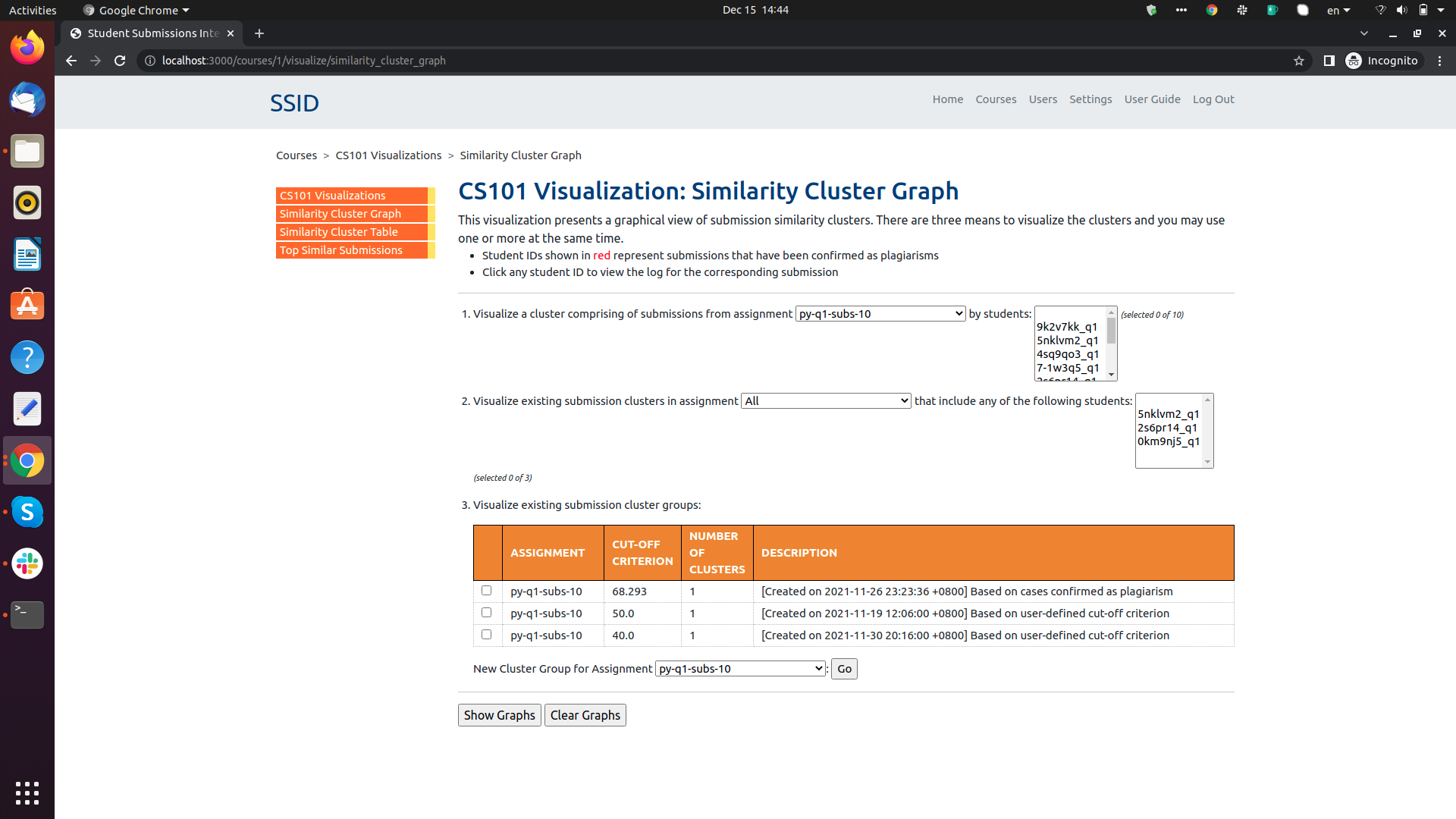Screen dimensions: 1456x819
Task: Launch the Thunderbird mail client
Action: (x=27, y=99)
